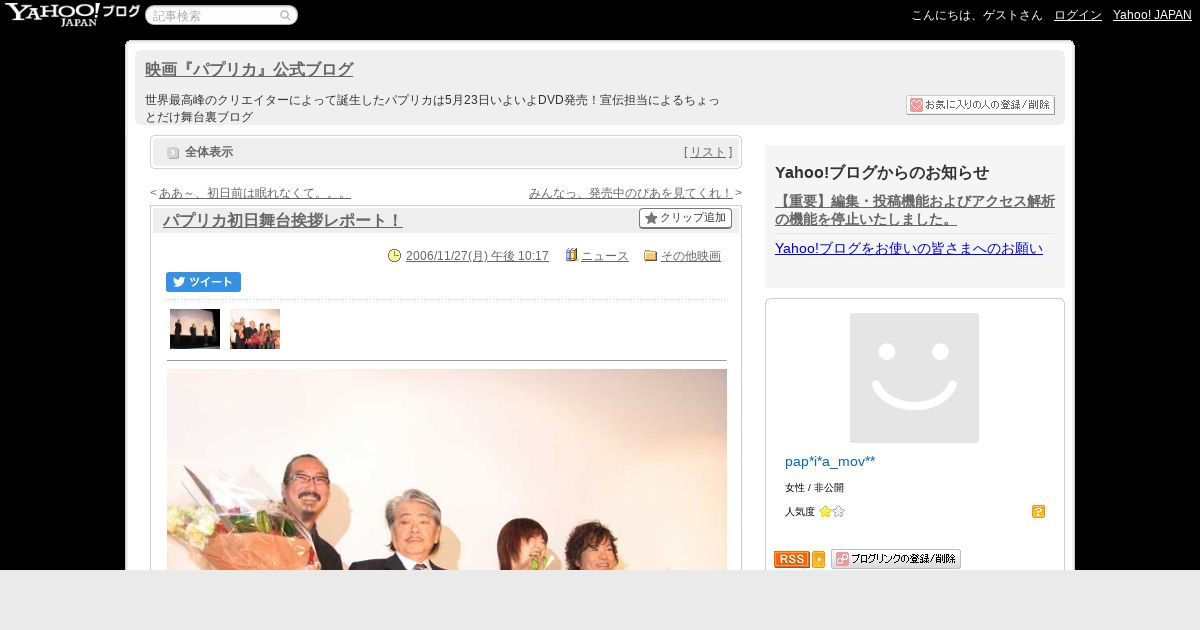The image size is (1200, 630).
Task: Open the 【重要】編集・投稿機能 notice link
Action: pos(915,210)
